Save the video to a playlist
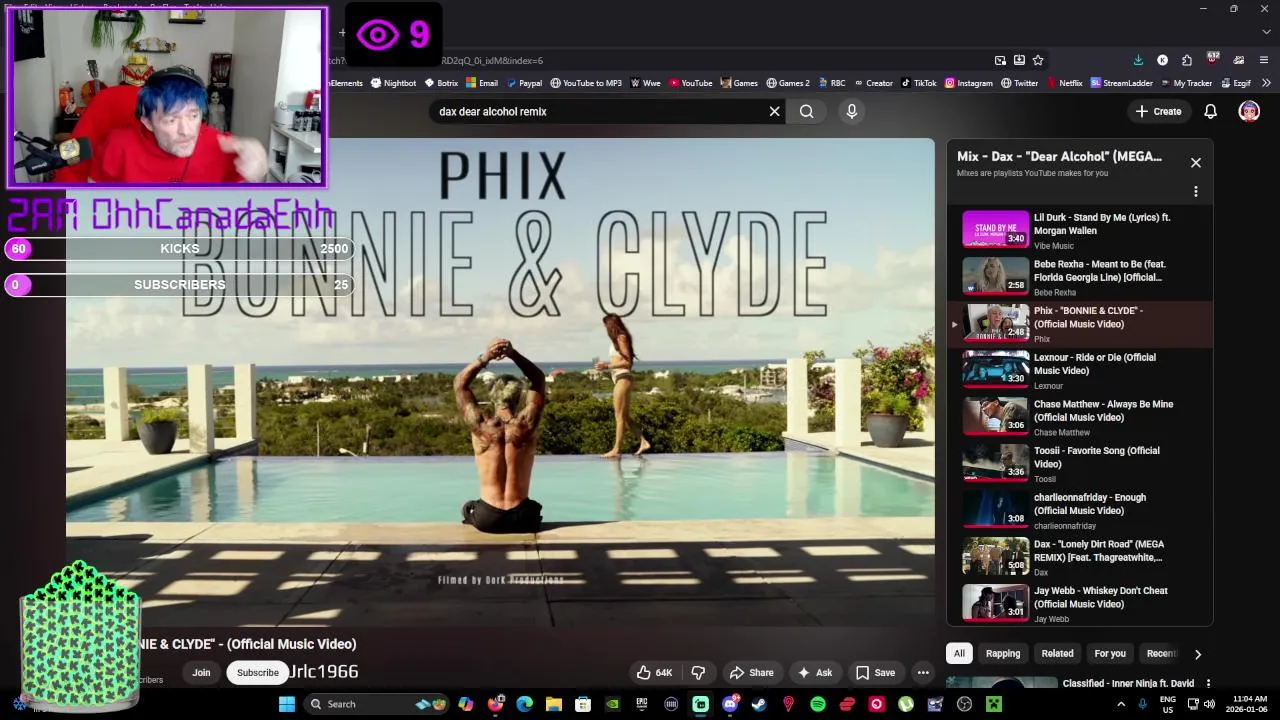 coord(875,672)
